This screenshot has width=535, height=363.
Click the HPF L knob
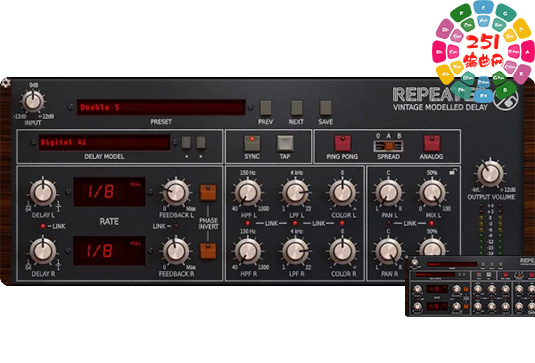pyautogui.click(x=248, y=192)
